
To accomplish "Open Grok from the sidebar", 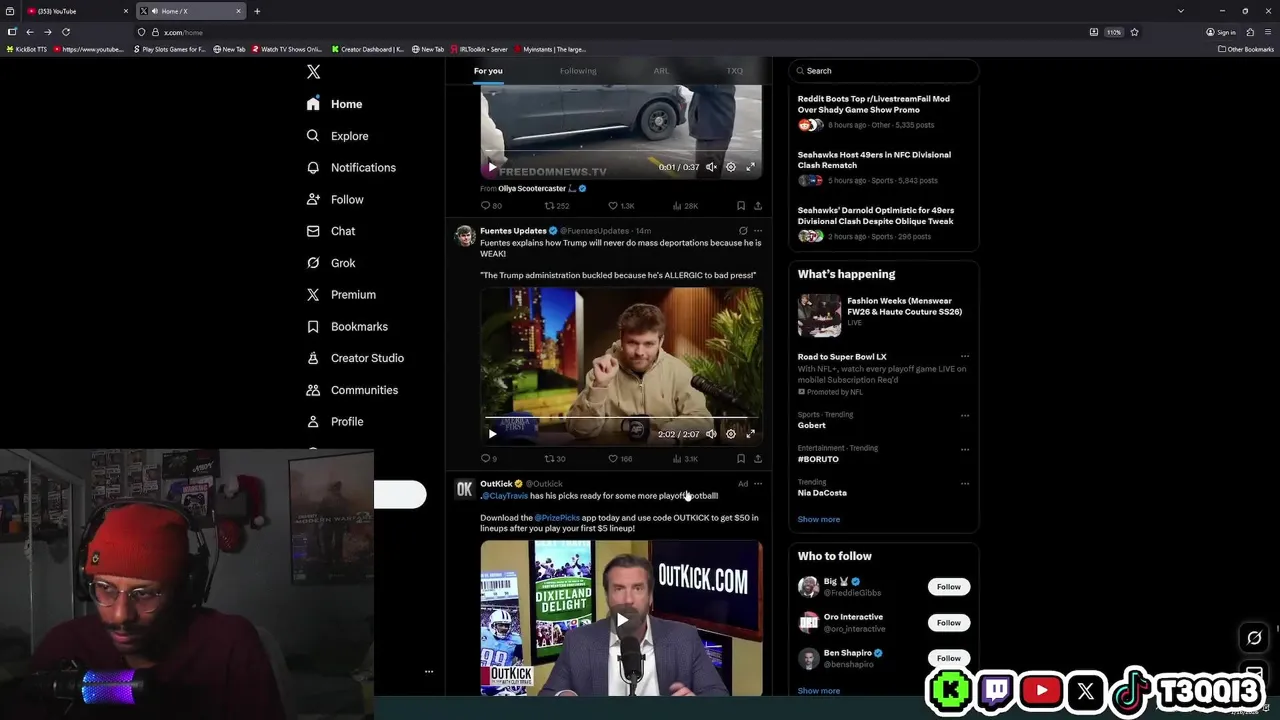I will 331,263.
